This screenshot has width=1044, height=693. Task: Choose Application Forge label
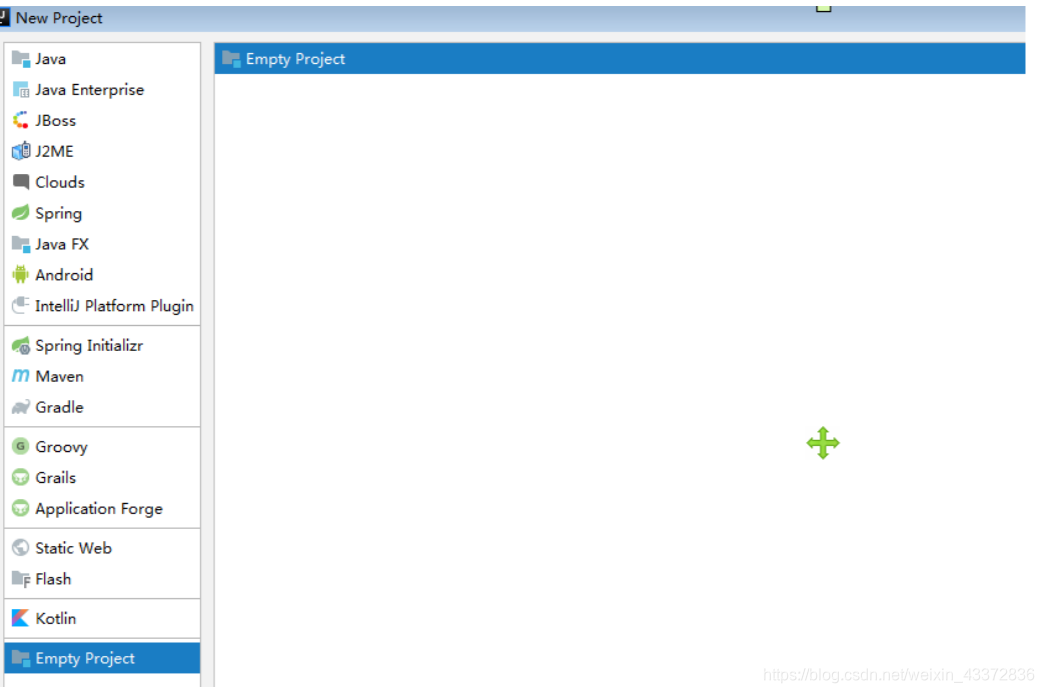(x=99, y=509)
